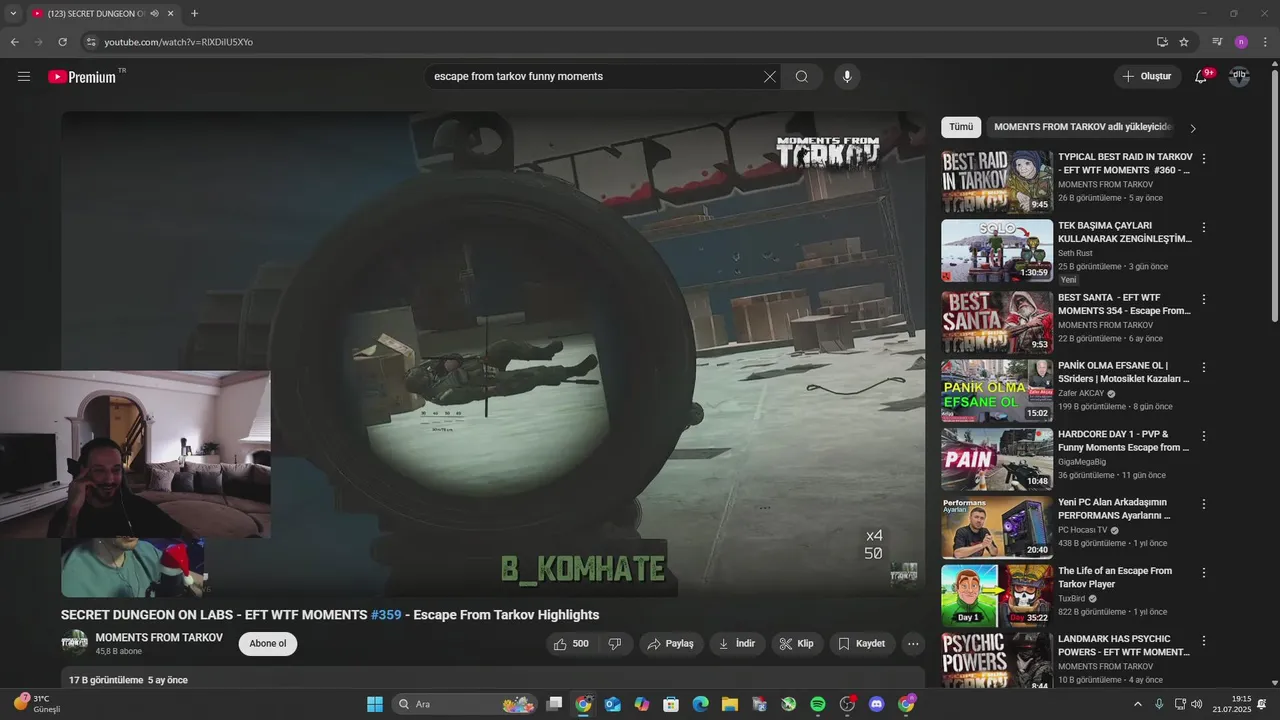This screenshot has width=1280, height=720.
Task: Open the description box with 17 B görüntüleme
Action: [493, 679]
